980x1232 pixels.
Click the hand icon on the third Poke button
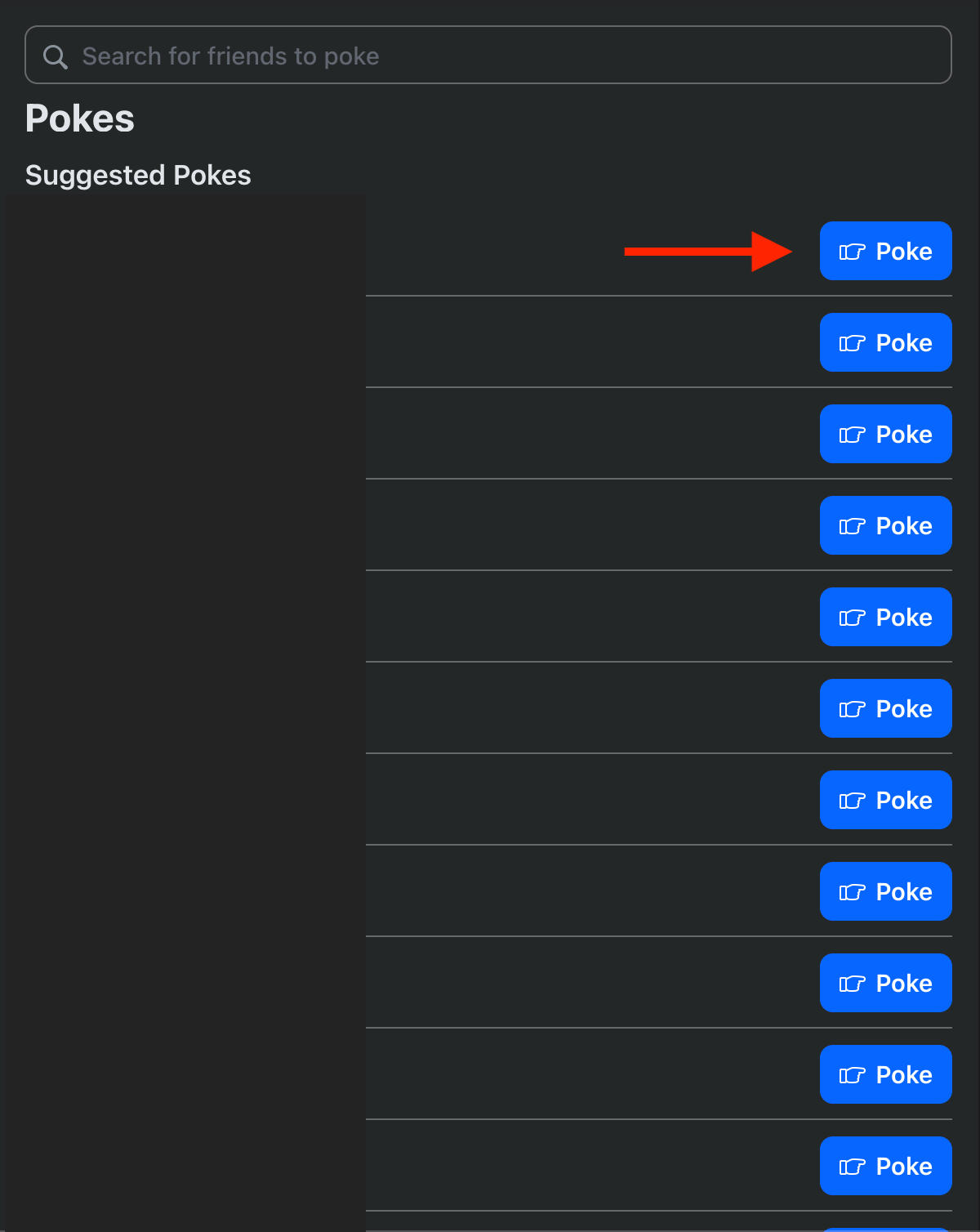pos(852,435)
